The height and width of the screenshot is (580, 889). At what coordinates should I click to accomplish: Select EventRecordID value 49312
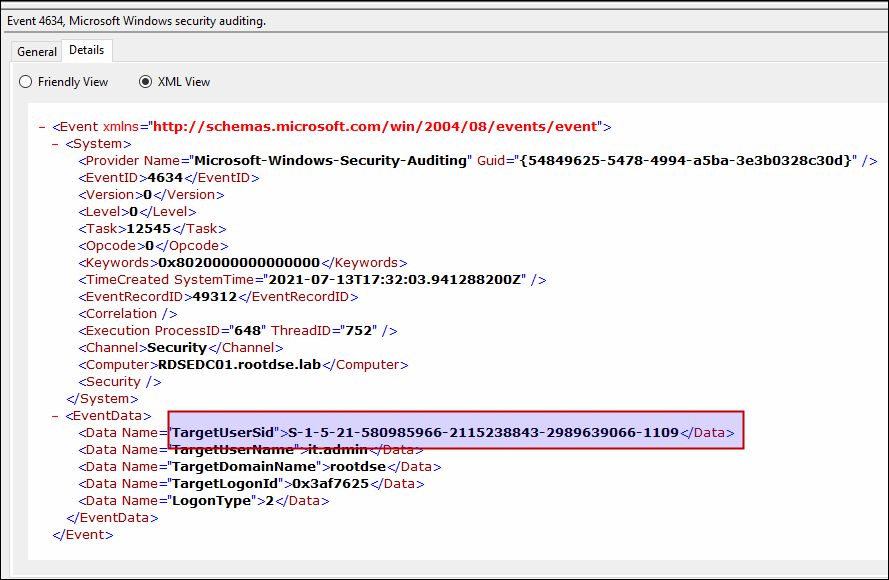point(214,297)
